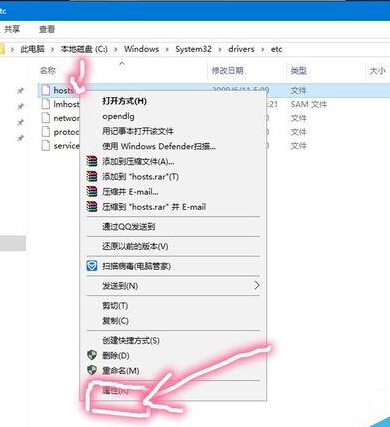Sort by the 类型 column header
390x427 pixels.
pyautogui.click(x=299, y=71)
